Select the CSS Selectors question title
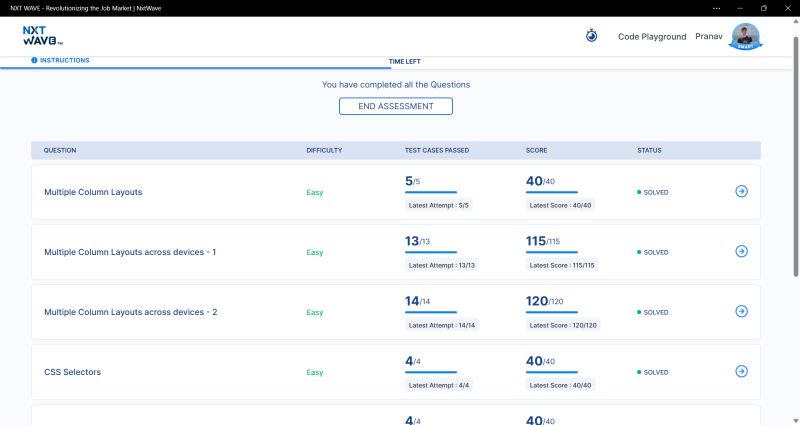Screen dimensions: 800x425 [x=72, y=372]
